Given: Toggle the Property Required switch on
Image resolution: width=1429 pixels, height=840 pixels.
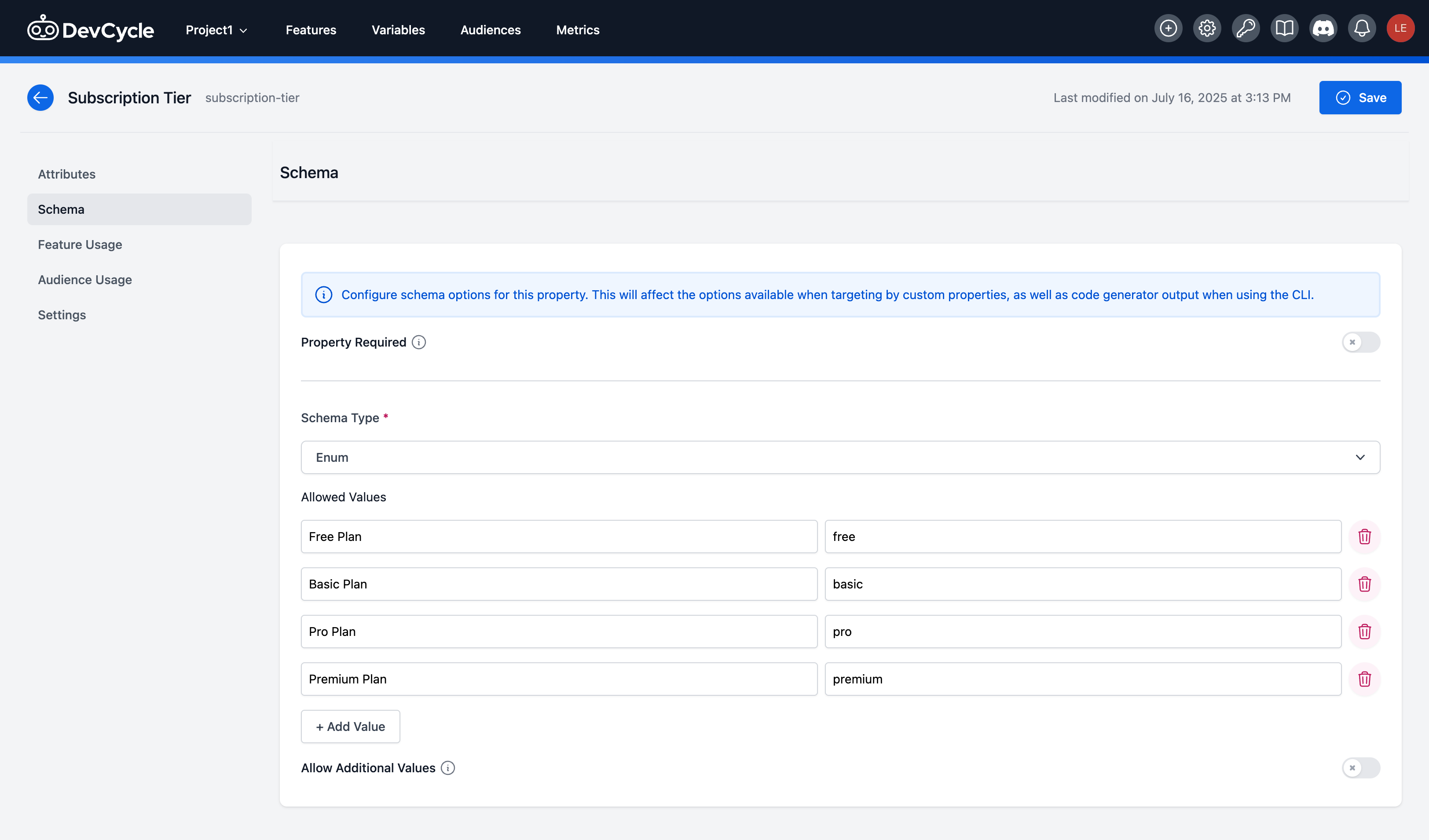Looking at the screenshot, I should coord(1360,342).
